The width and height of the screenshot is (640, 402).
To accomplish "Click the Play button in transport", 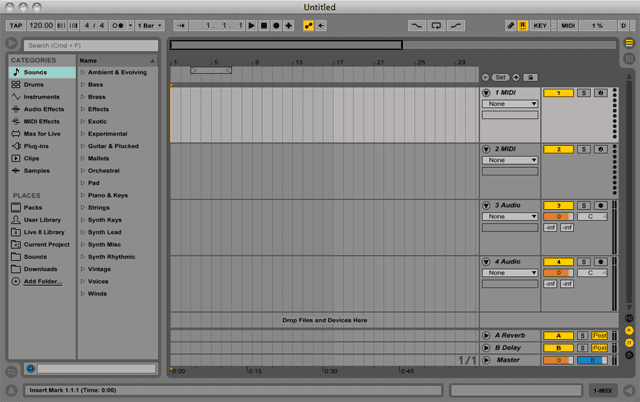I will click(x=251, y=26).
